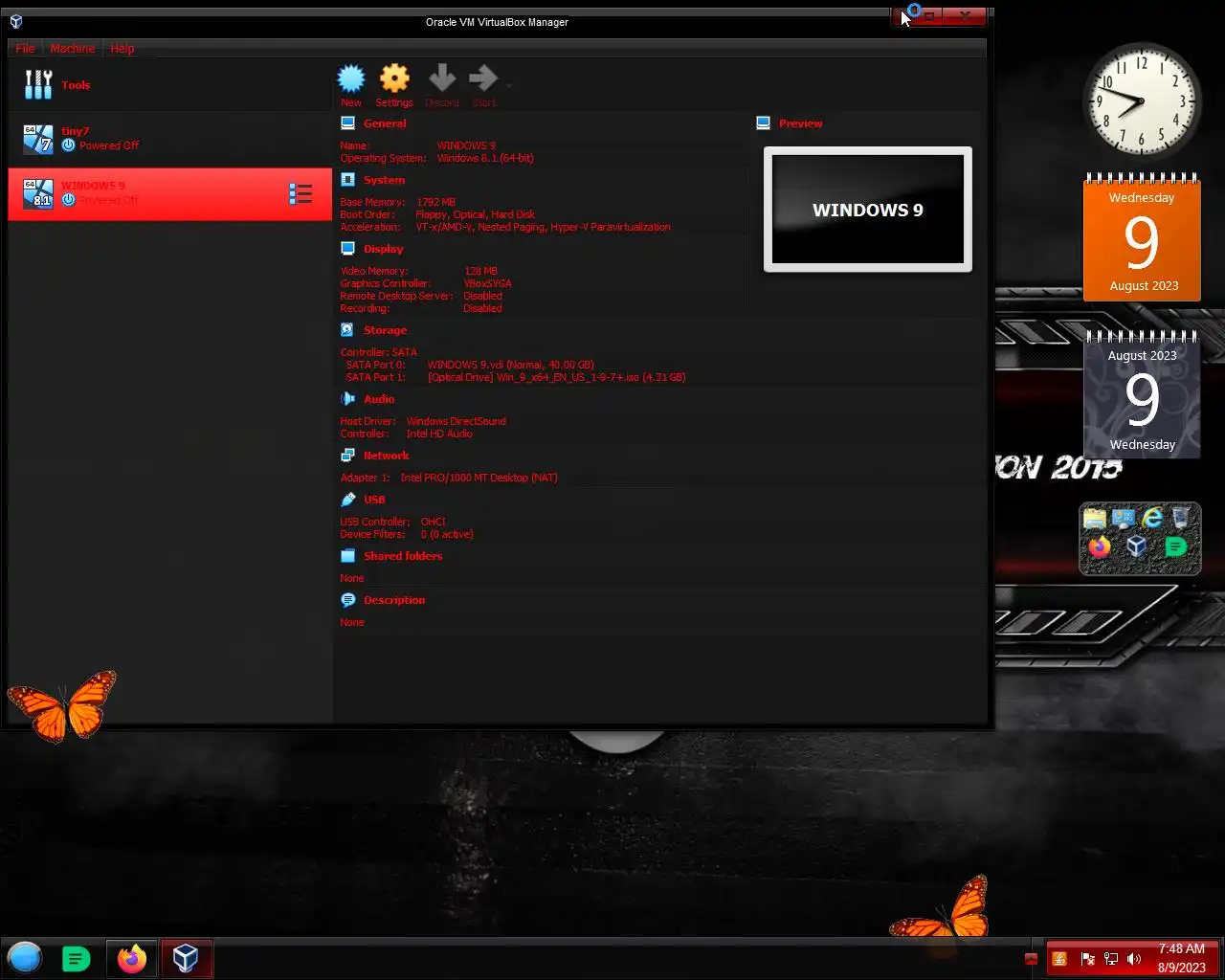Click the 'Floppy, Optical, Hard Disk' boot order
The image size is (1225, 980).
(x=476, y=214)
